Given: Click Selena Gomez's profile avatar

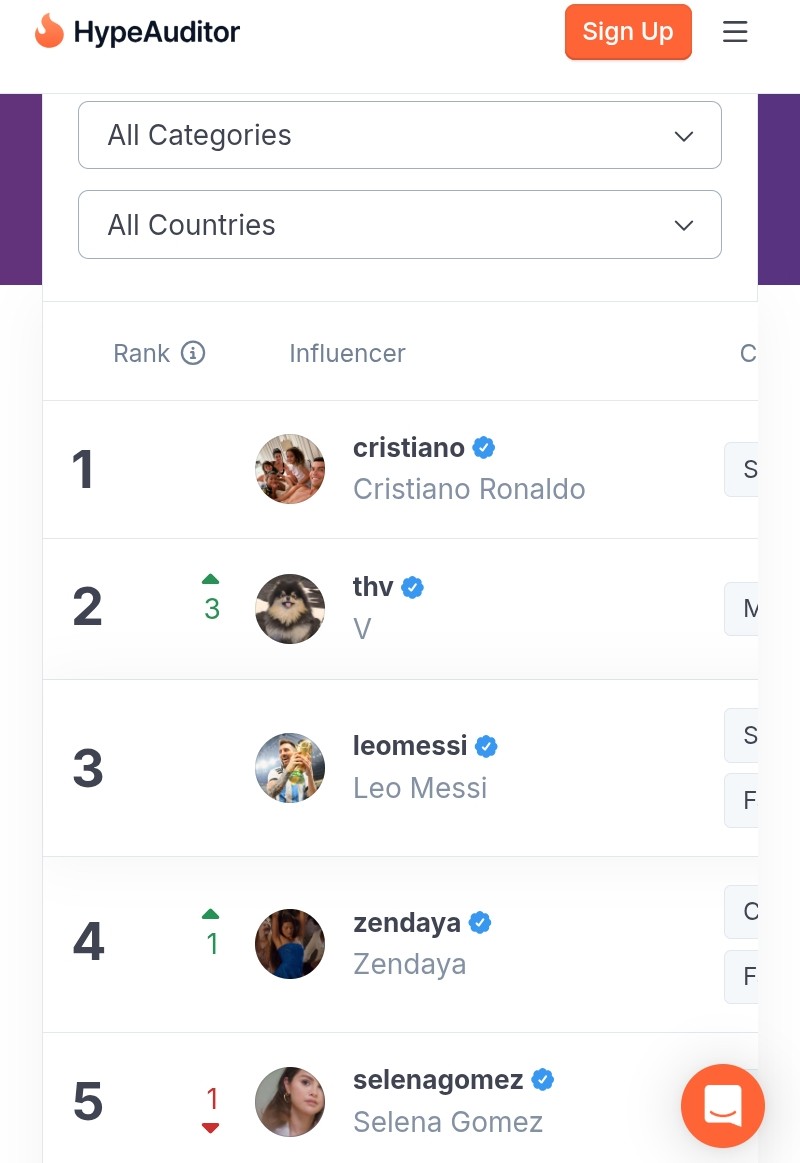Looking at the screenshot, I should click(x=290, y=1102).
